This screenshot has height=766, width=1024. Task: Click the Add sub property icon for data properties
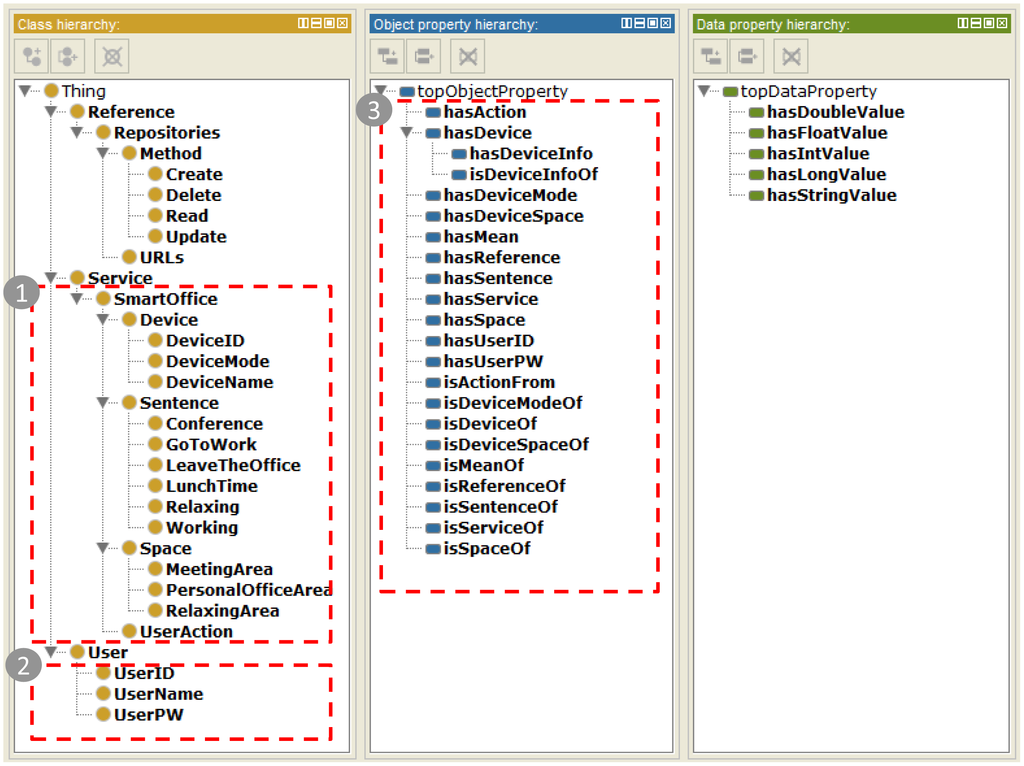point(711,57)
